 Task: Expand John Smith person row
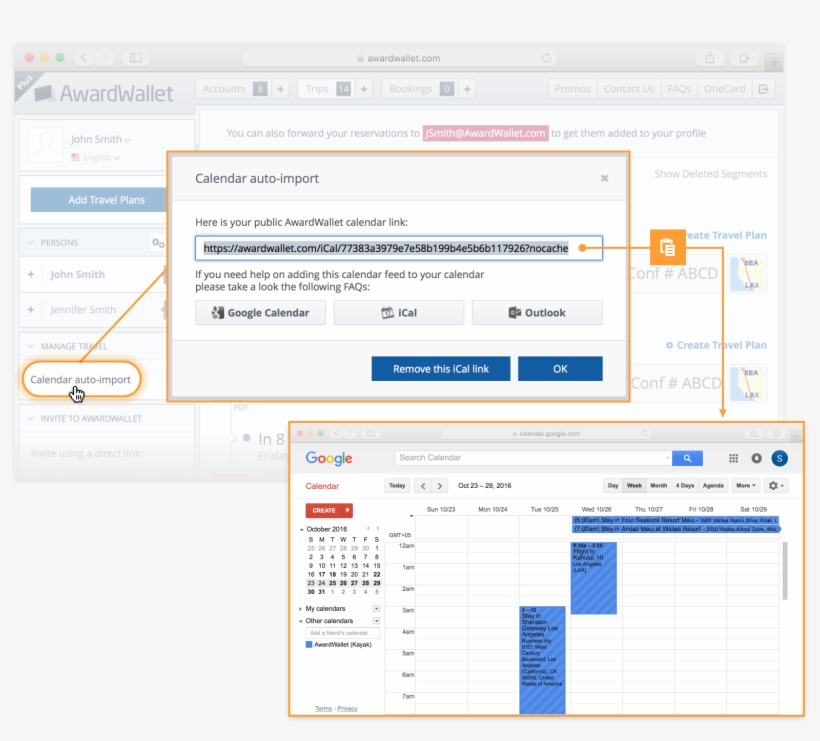(31, 274)
